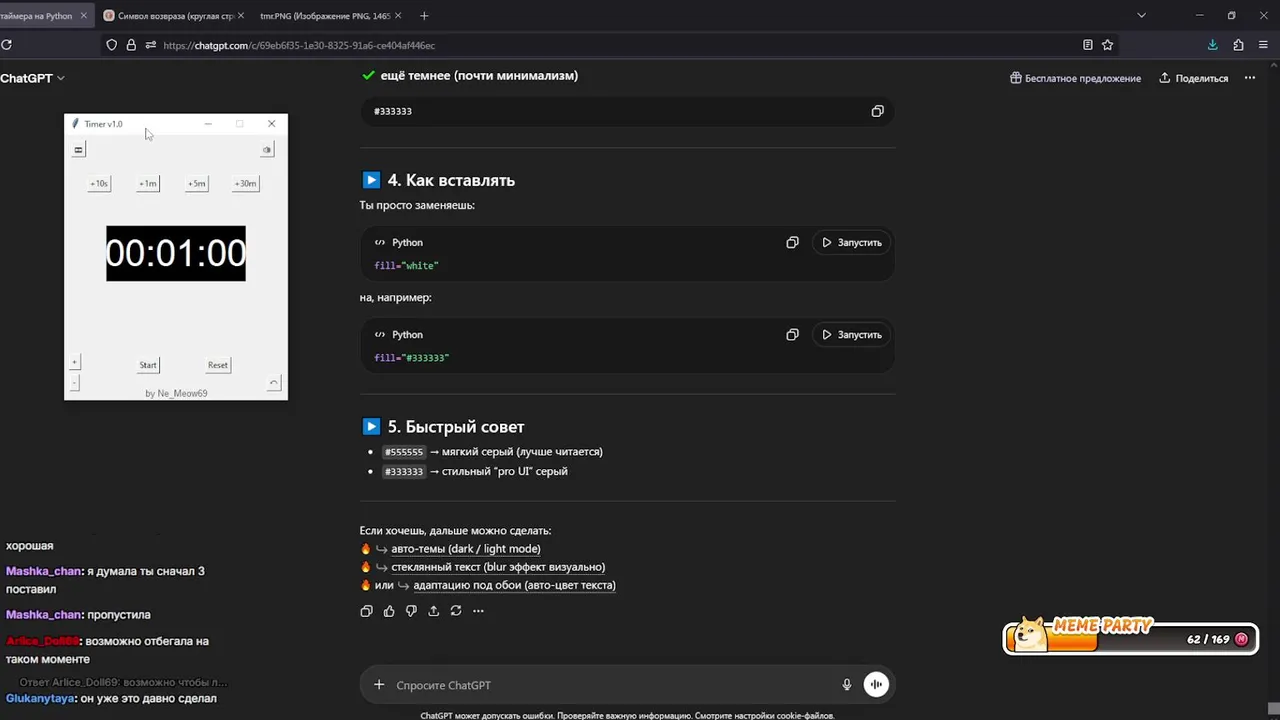
Task: Bookmark this page with the star icon
Action: [x=1107, y=45]
